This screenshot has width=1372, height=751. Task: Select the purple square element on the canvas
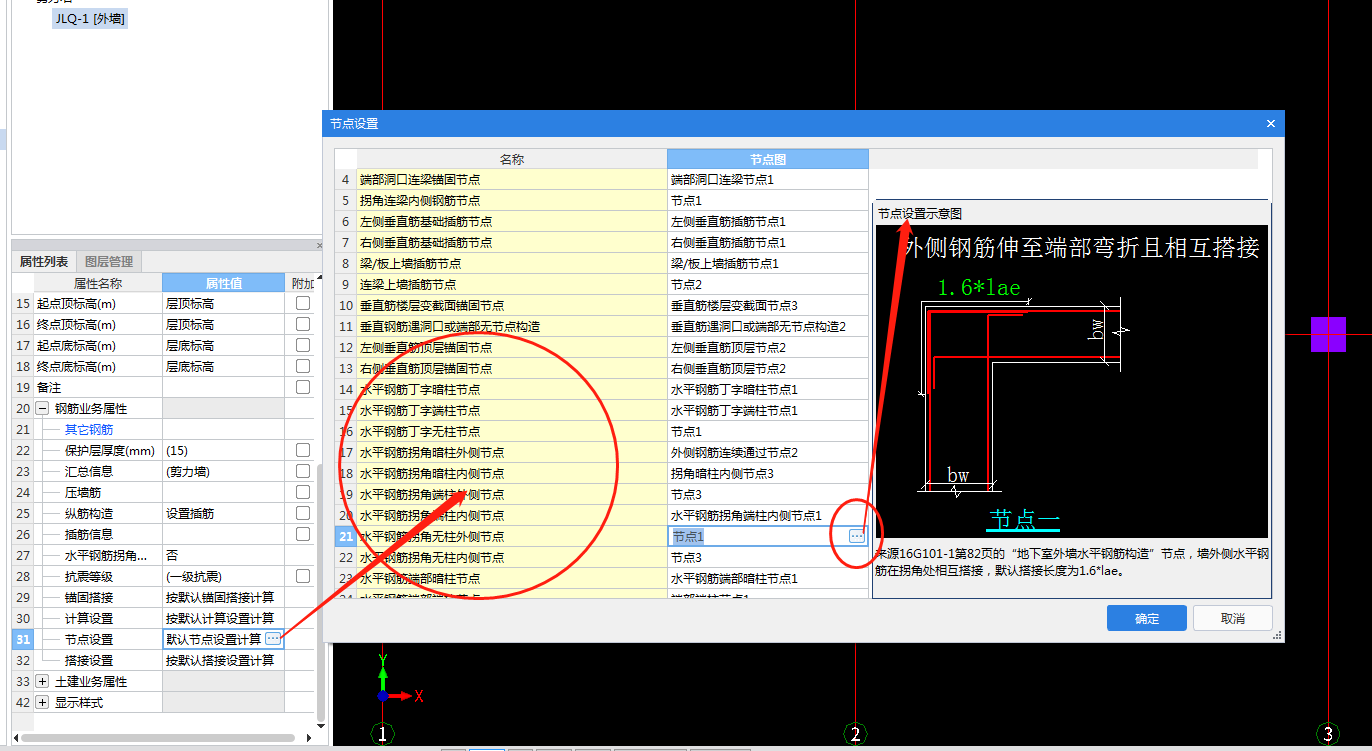pyautogui.click(x=1328, y=334)
